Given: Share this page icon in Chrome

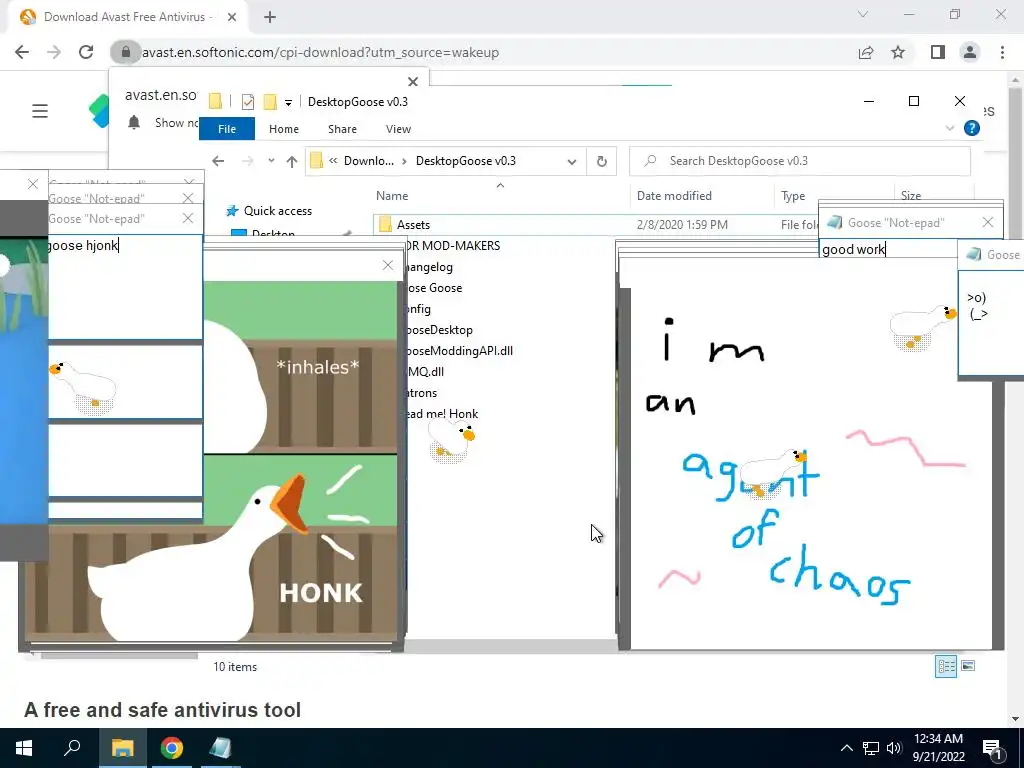Looking at the screenshot, I should point(866,52).
